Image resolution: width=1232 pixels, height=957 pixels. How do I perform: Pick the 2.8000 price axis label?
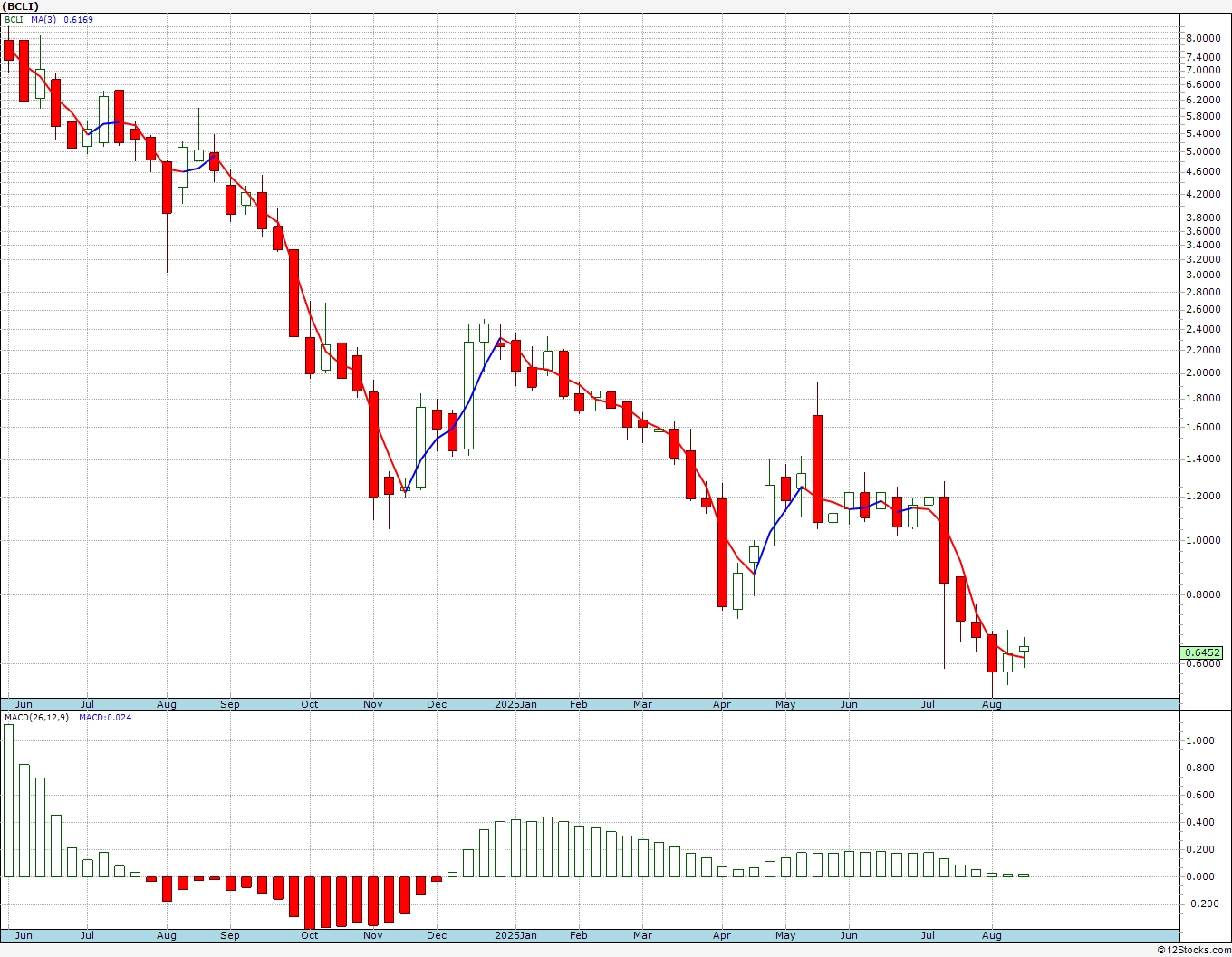[1203, 292]
